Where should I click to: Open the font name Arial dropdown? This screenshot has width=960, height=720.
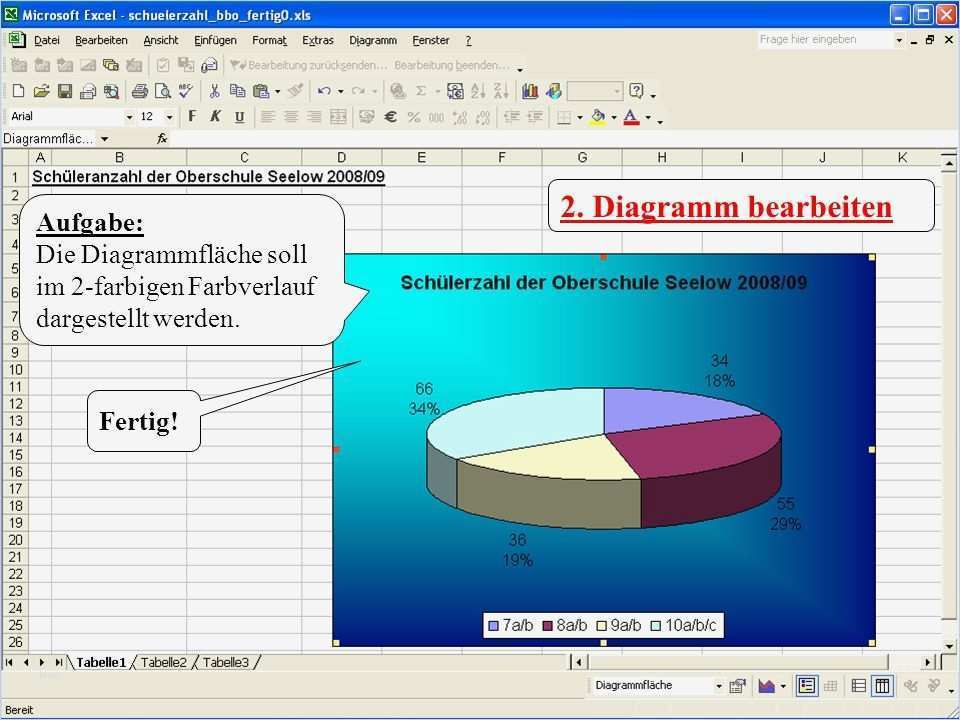129,116
